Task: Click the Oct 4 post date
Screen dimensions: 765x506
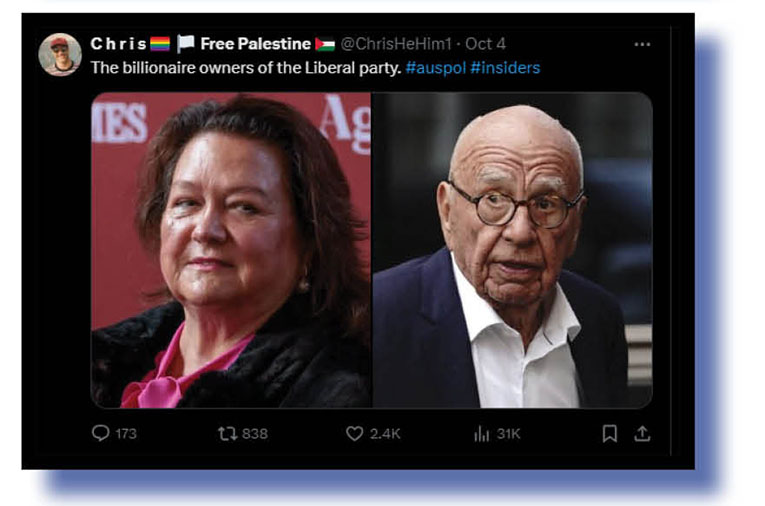Action: tap(485, 44)
